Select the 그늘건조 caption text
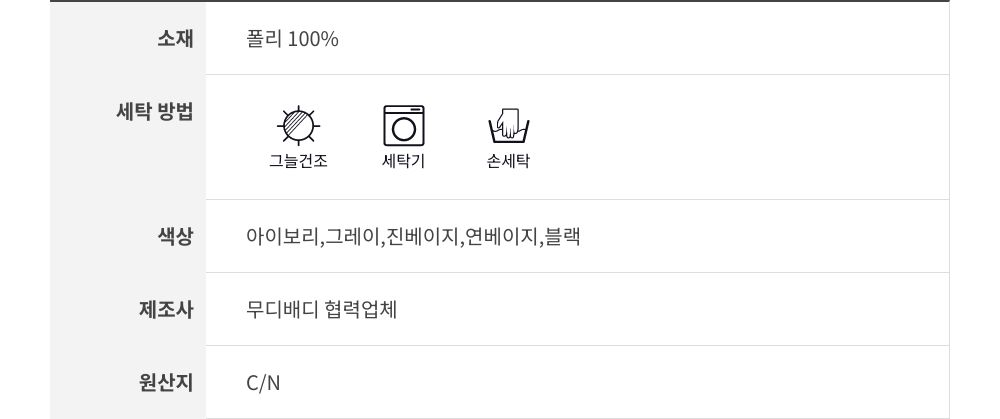 coord(298,161)
